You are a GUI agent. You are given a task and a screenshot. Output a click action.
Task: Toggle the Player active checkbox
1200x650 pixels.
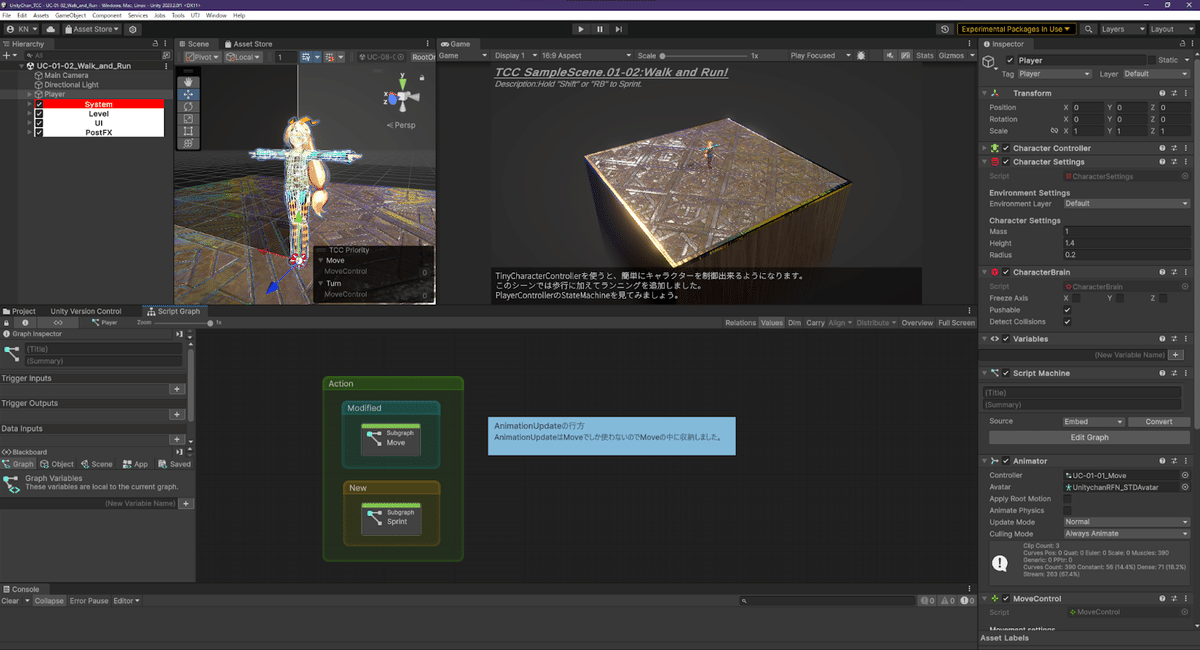click(x=1010, y=60)
